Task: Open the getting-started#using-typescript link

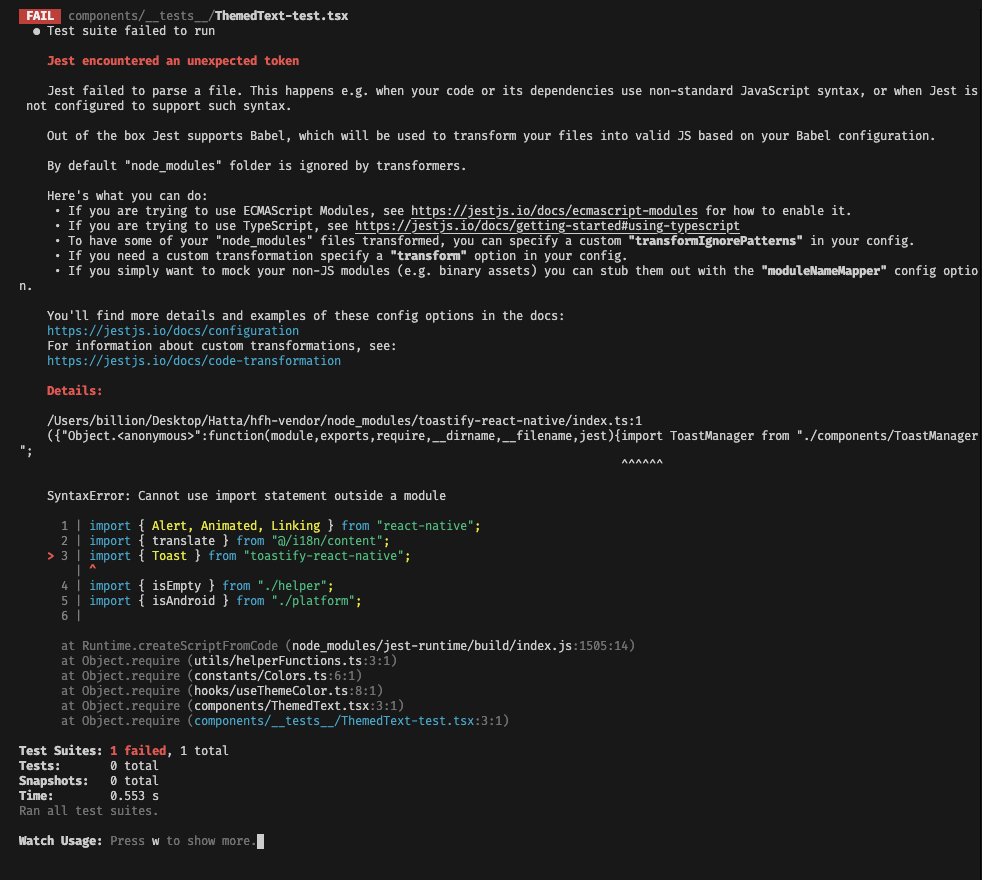Action: [547, 225]
